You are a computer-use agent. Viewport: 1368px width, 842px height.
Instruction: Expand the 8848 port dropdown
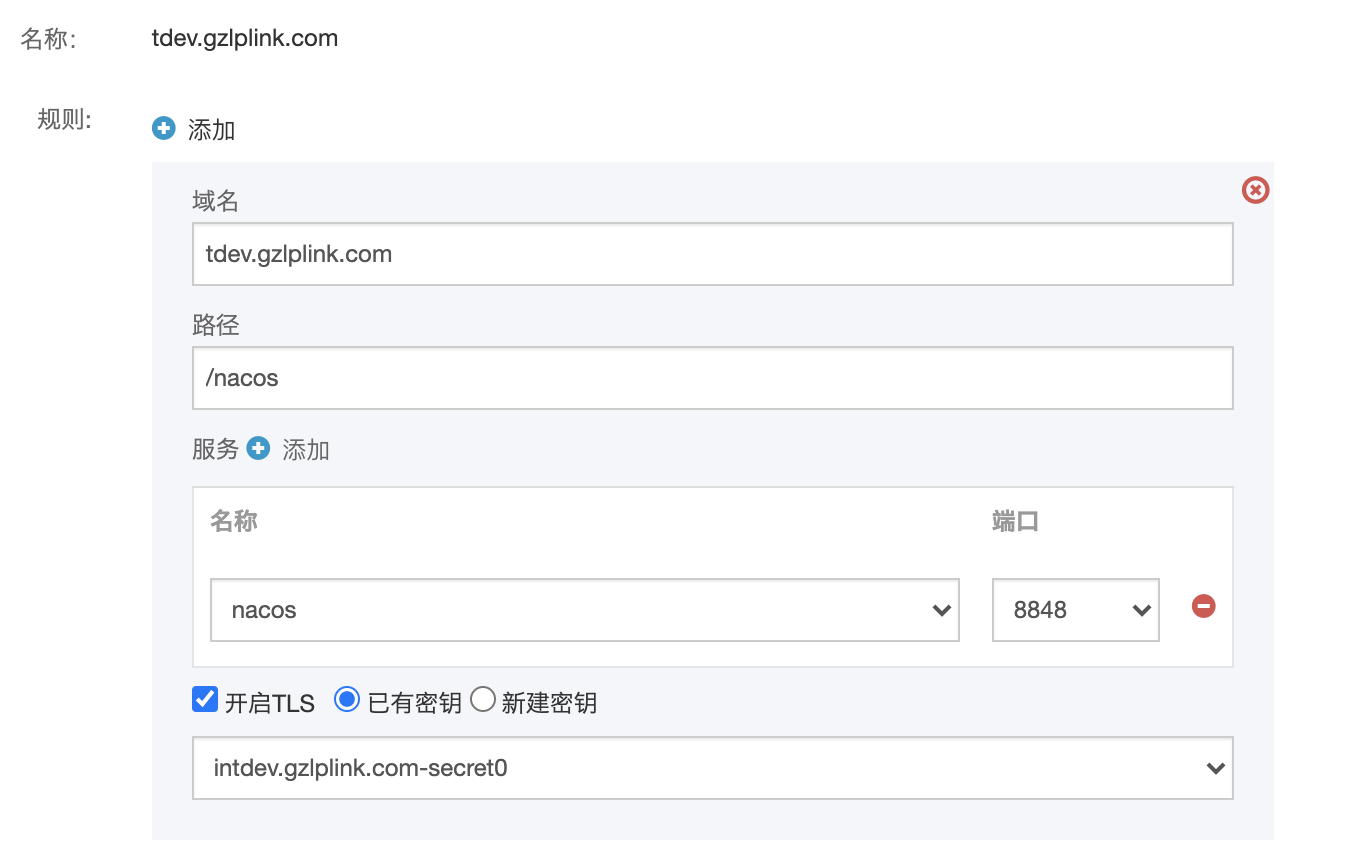click(x=1075, y=609)
